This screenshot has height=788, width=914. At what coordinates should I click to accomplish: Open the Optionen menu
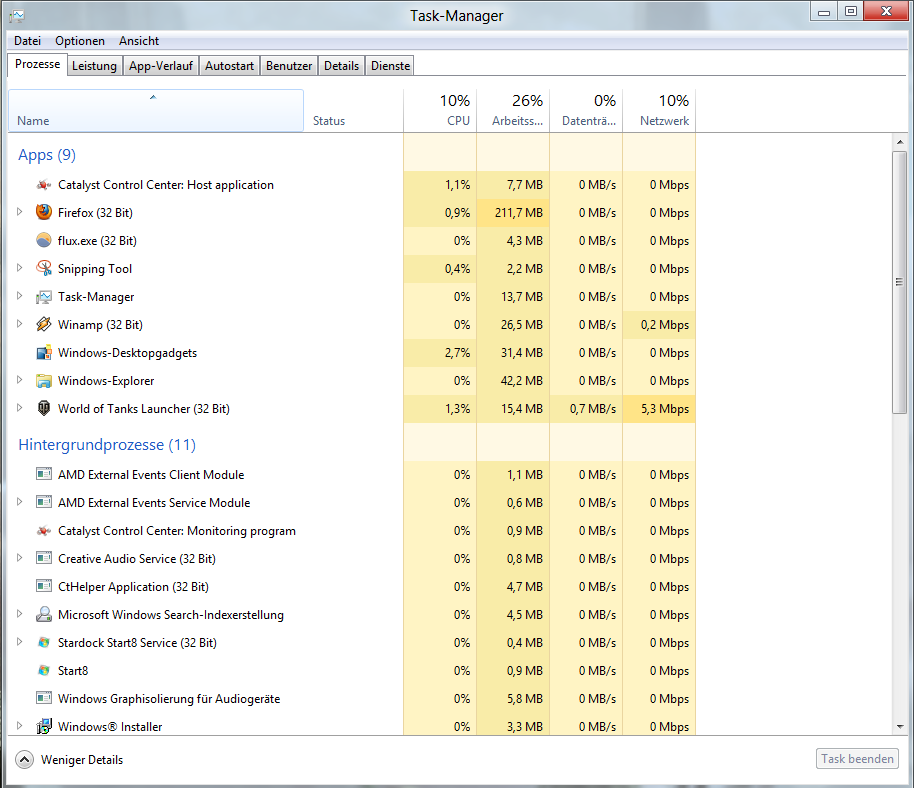80,41
